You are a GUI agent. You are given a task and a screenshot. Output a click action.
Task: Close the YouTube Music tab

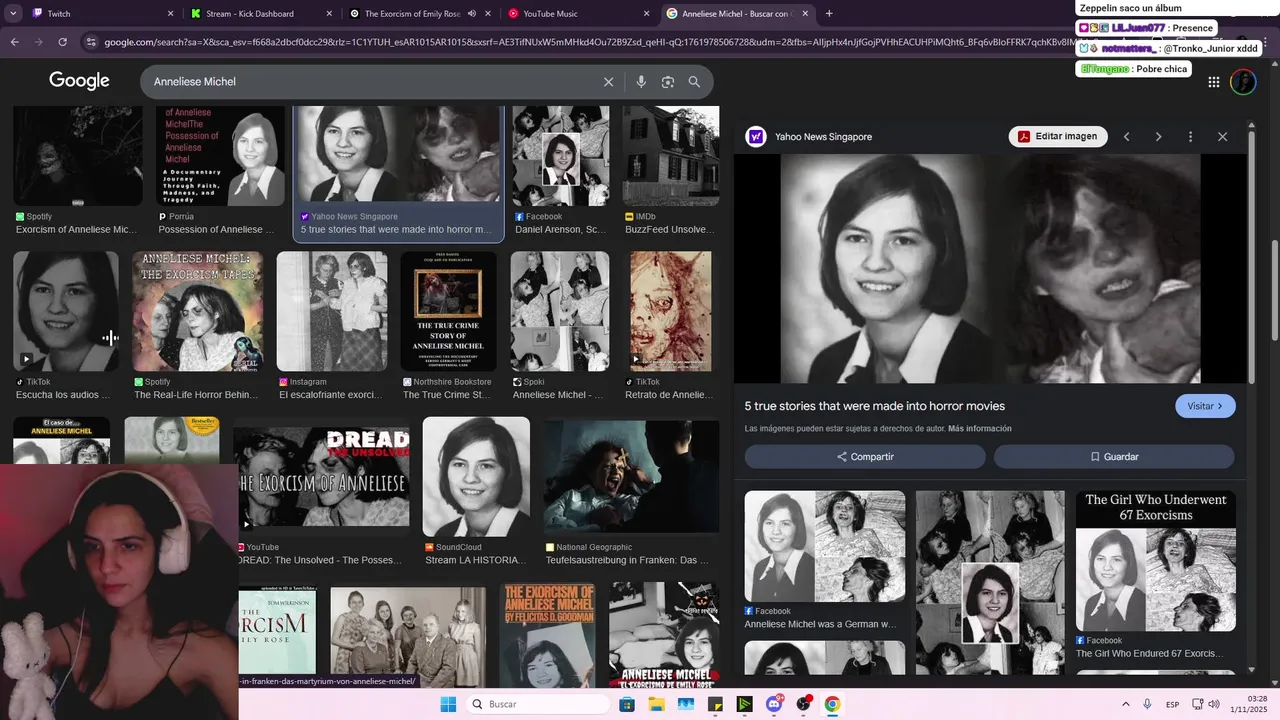pos(645,14)
